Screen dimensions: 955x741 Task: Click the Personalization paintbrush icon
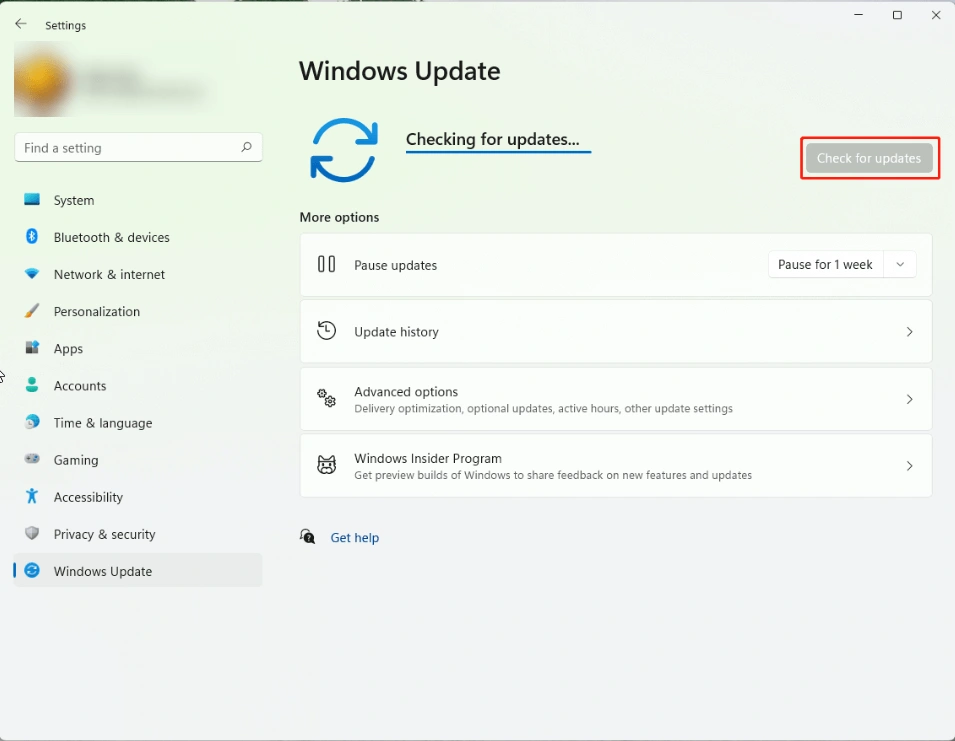coord(32,311)
